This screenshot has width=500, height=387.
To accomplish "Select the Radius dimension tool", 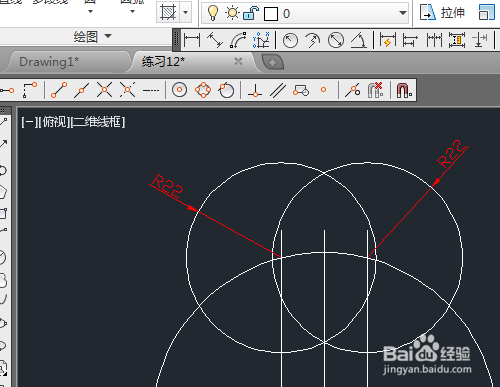I will click(x=290, y=41).
